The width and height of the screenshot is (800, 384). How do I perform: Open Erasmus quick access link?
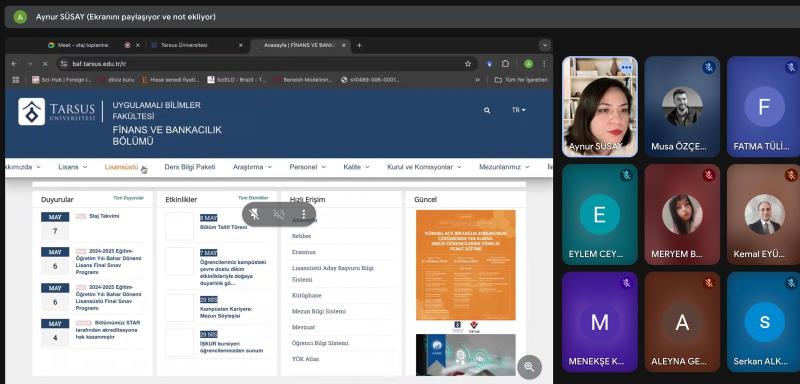(304, 252)
